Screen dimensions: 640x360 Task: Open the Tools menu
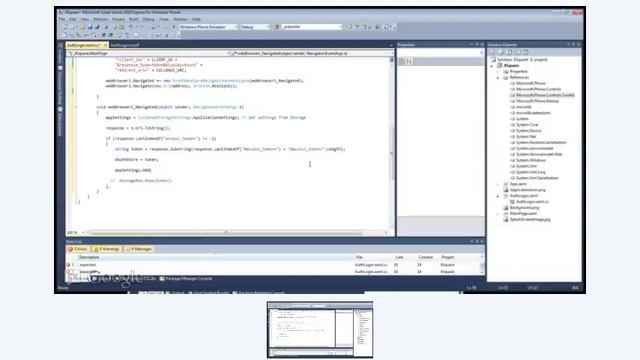pos(164,19)
